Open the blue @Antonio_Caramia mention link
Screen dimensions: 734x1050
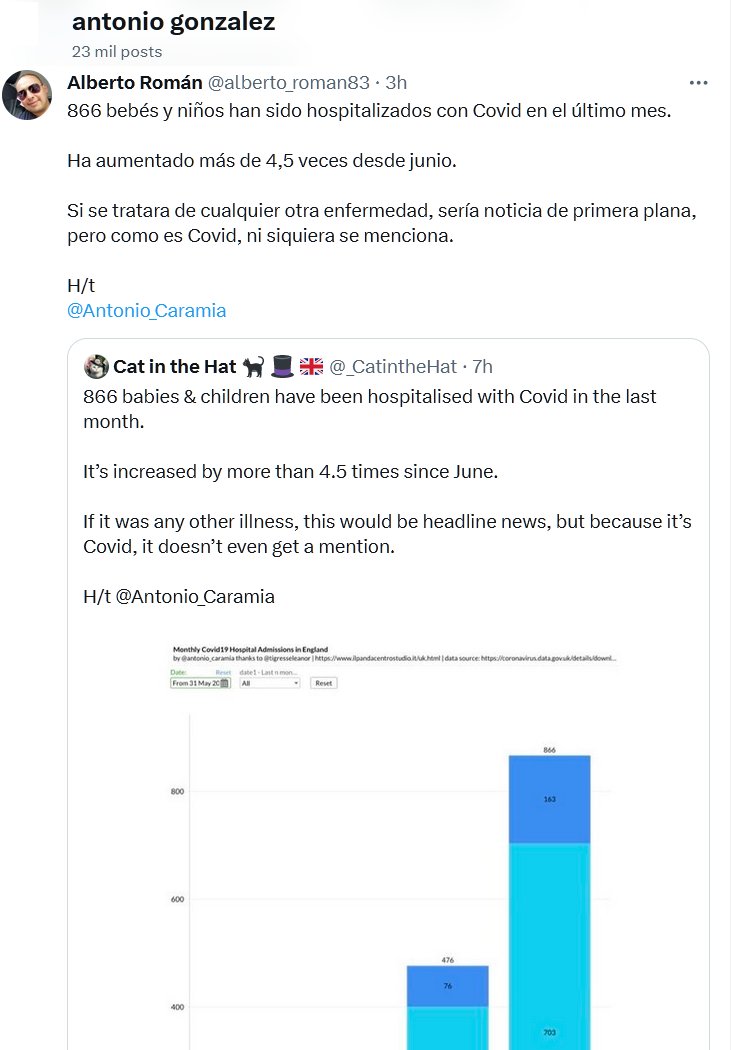pos(146,310)
